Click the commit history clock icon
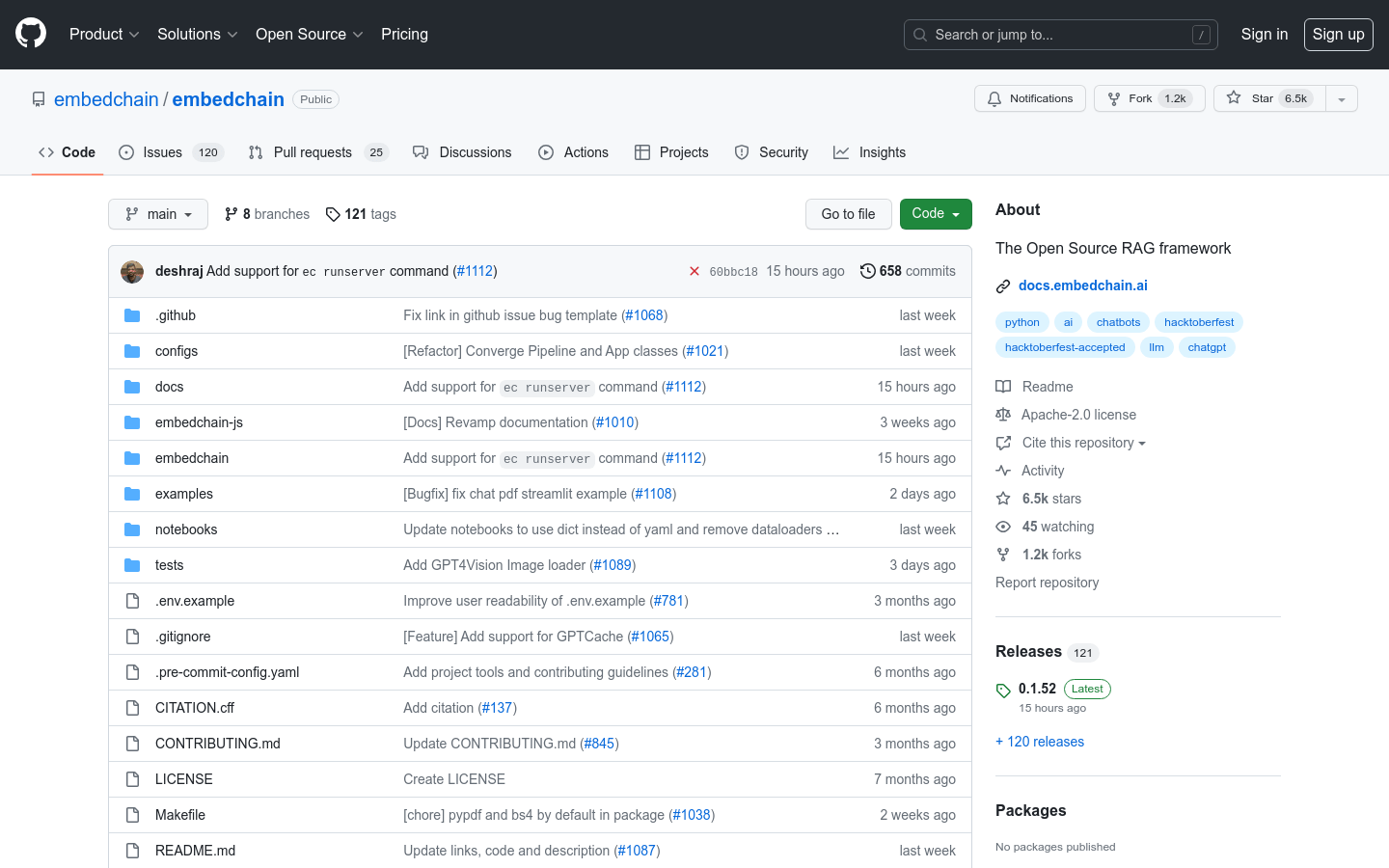 pos(868,271)
